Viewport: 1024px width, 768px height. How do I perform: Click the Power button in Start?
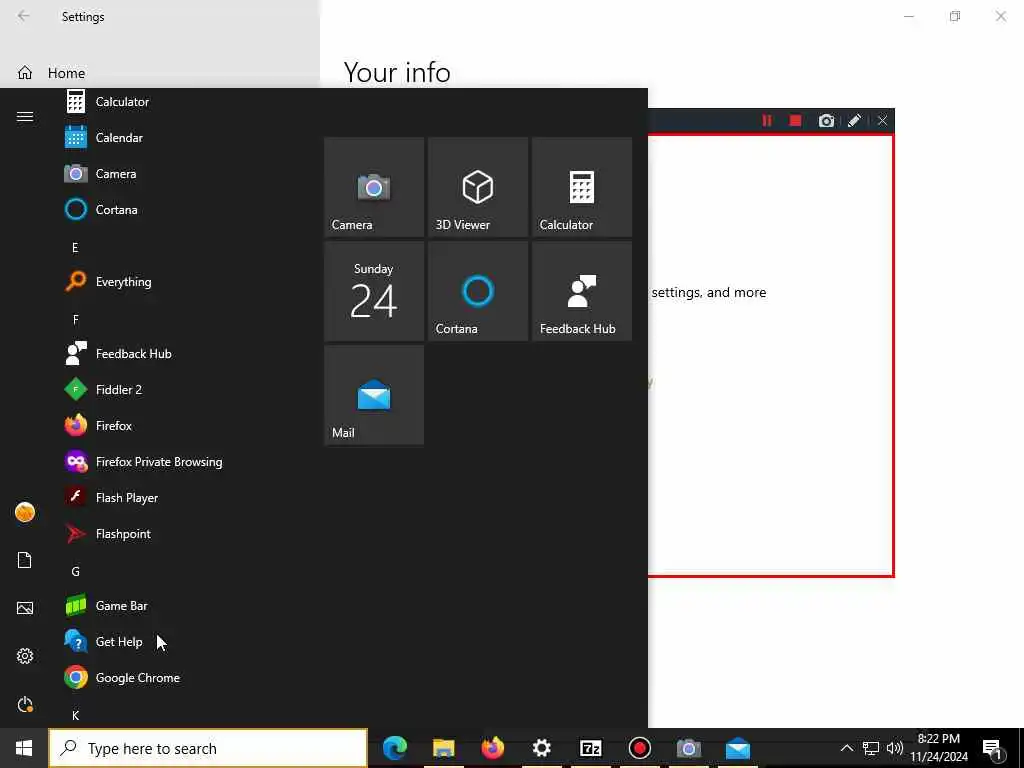[25, 704]
